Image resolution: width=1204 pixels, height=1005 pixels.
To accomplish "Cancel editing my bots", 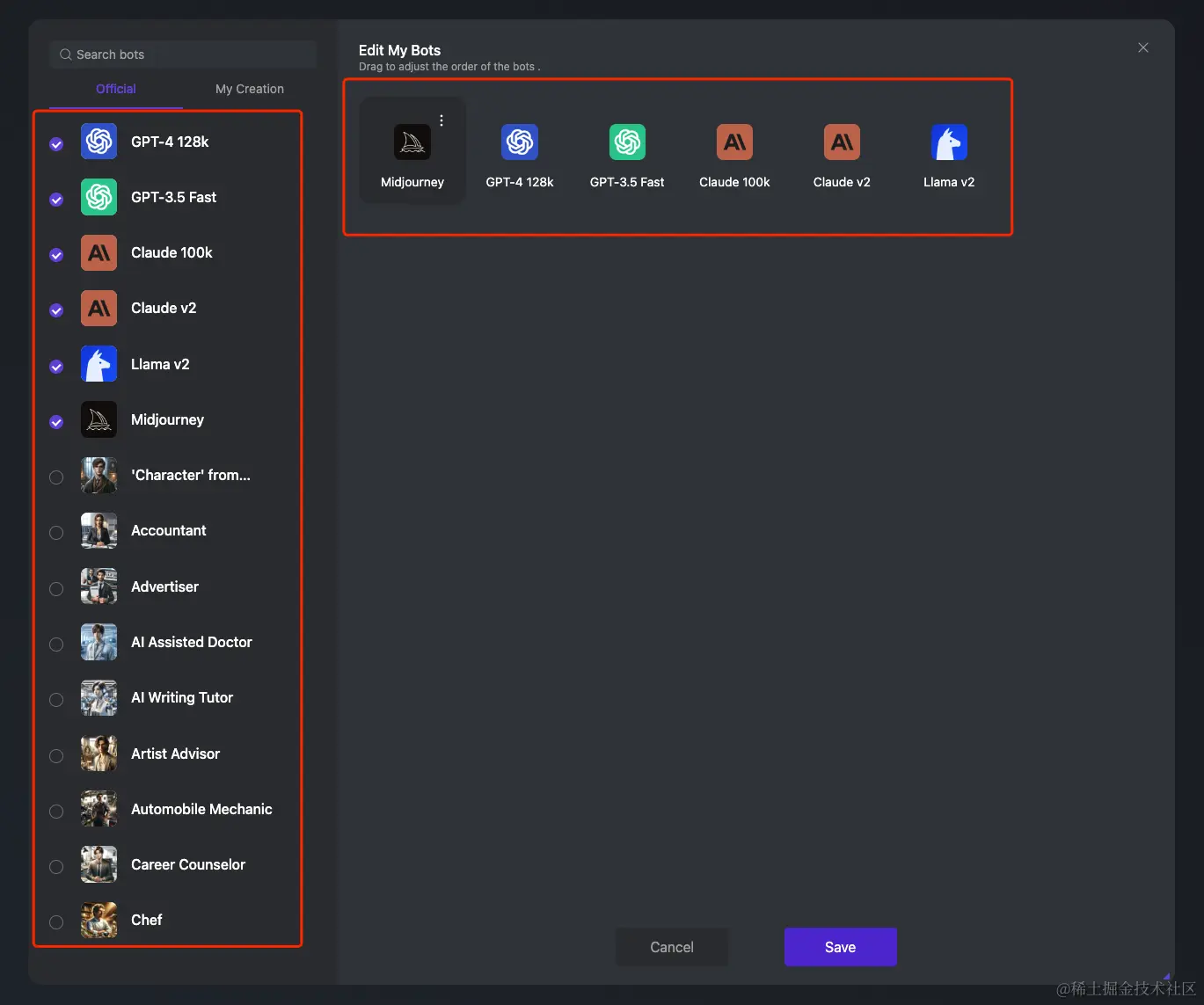I will point(672,947).
